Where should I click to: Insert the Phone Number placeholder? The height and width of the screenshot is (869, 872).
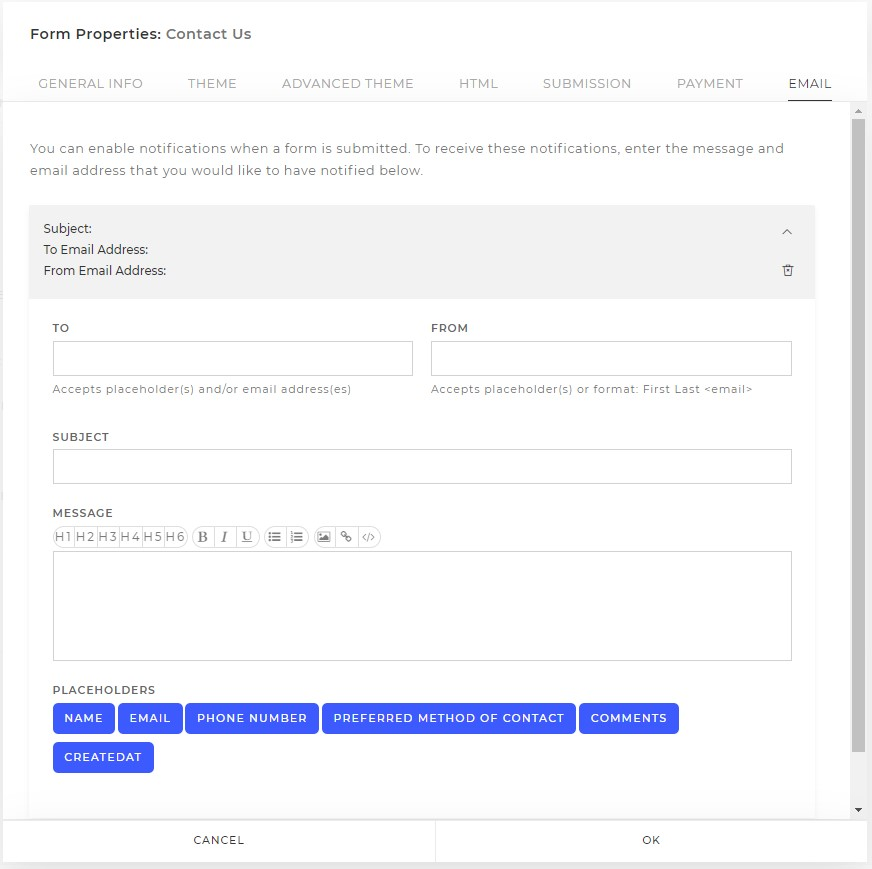pyautogui.click(x=252, y=718)
